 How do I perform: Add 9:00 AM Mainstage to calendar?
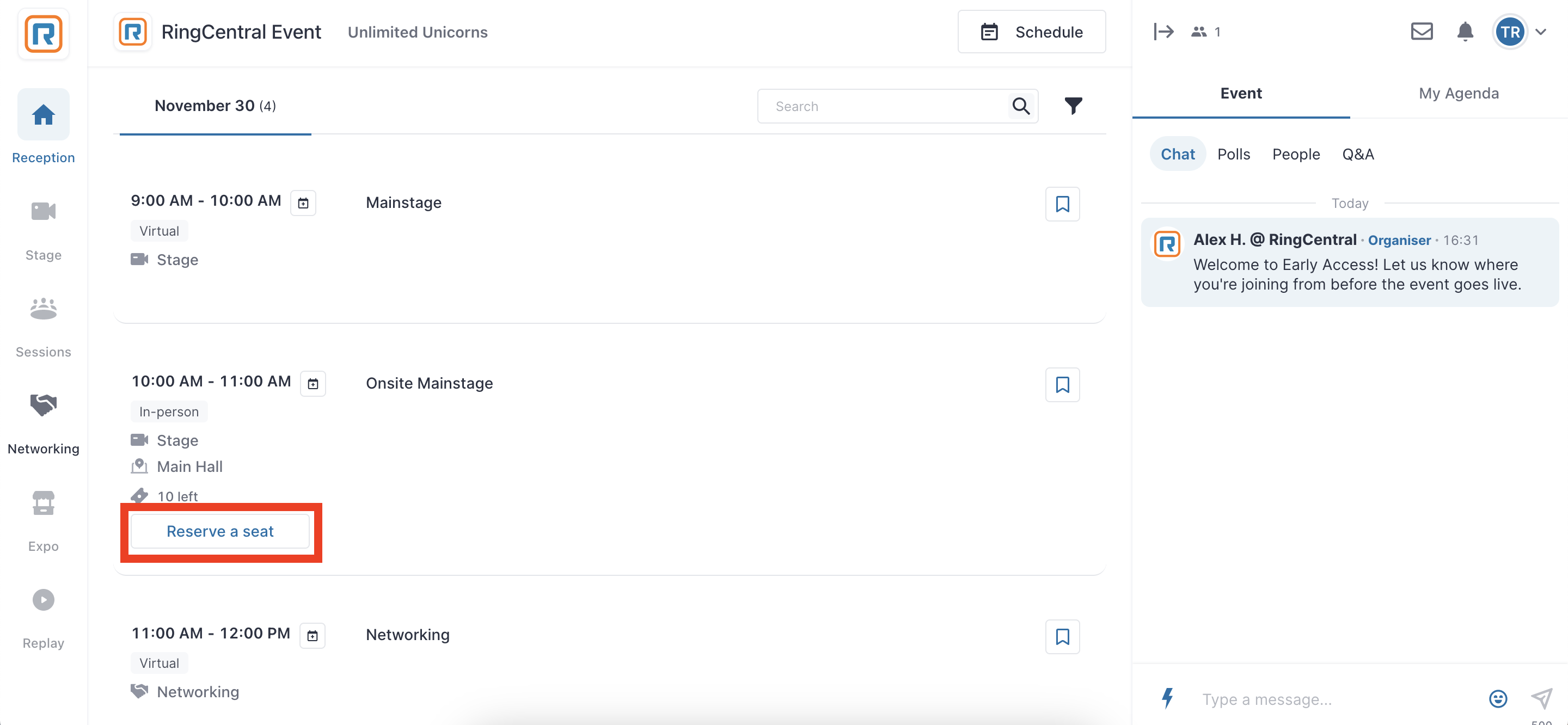pyautogui.click(x=303, y=202)
